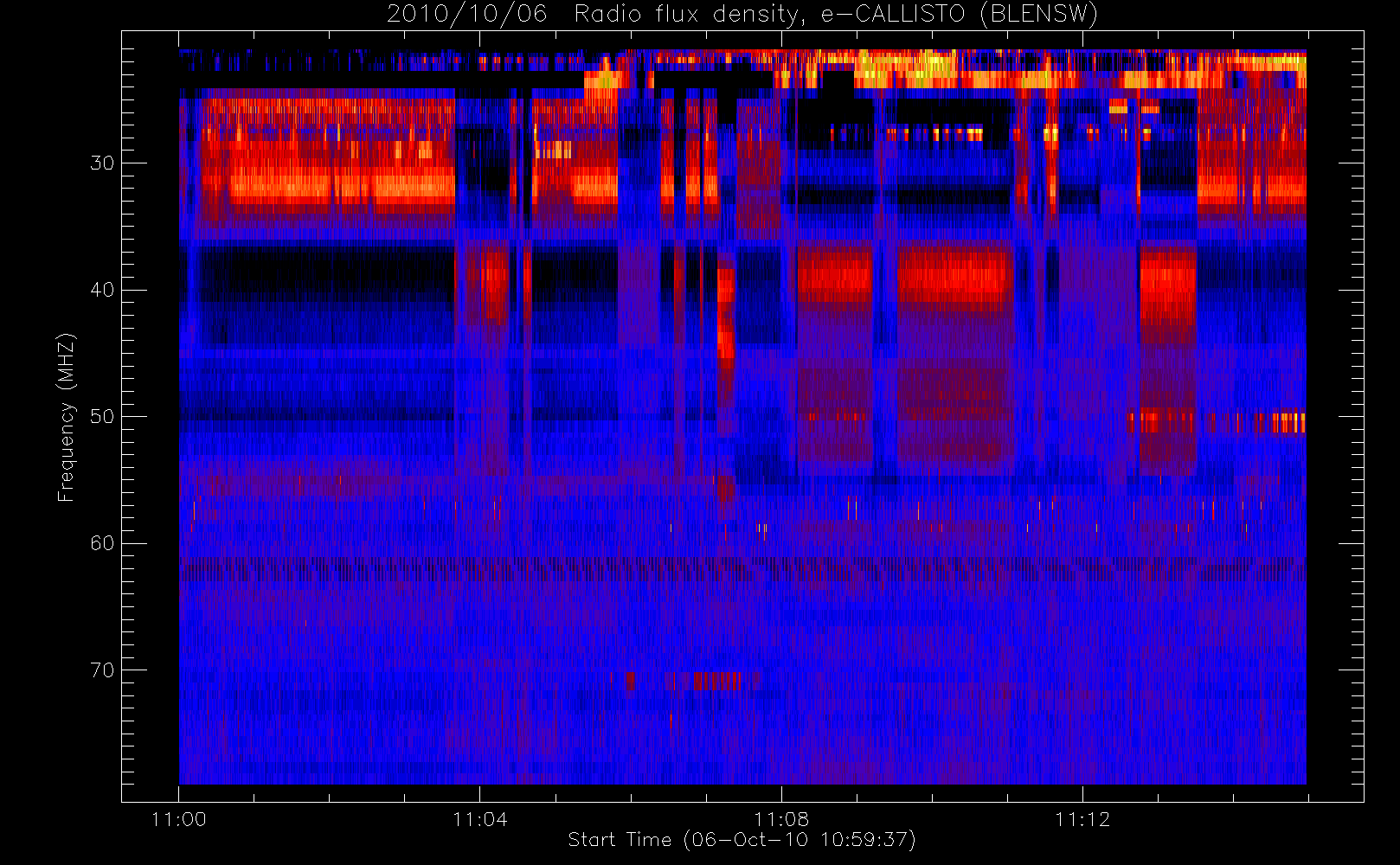The image size is (1400, 865).
Task: Click the 70 frequency tick label
Action: pos(102,670)
